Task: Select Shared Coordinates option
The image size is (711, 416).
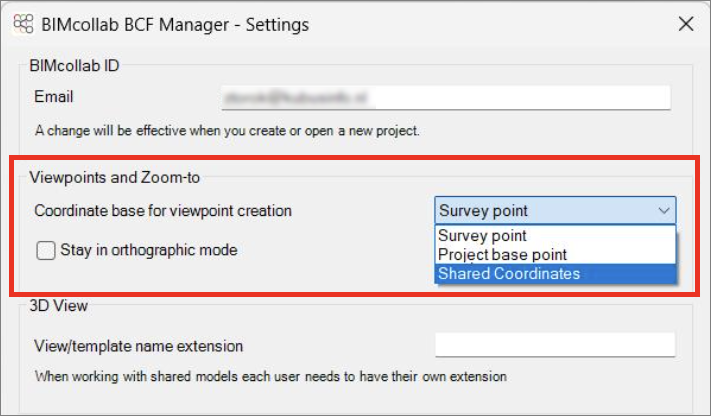Action: pyautogui.click(x=555, y=274)
